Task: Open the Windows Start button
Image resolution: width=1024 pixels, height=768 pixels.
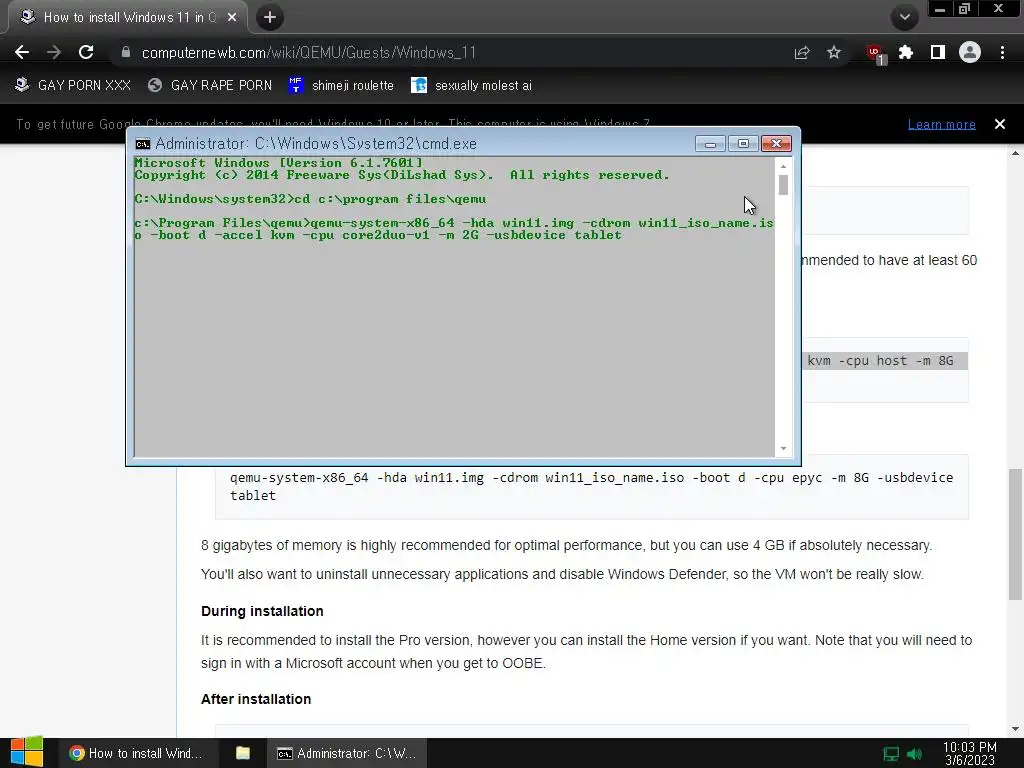Action: pyautogui.click(x=27, y=752)
